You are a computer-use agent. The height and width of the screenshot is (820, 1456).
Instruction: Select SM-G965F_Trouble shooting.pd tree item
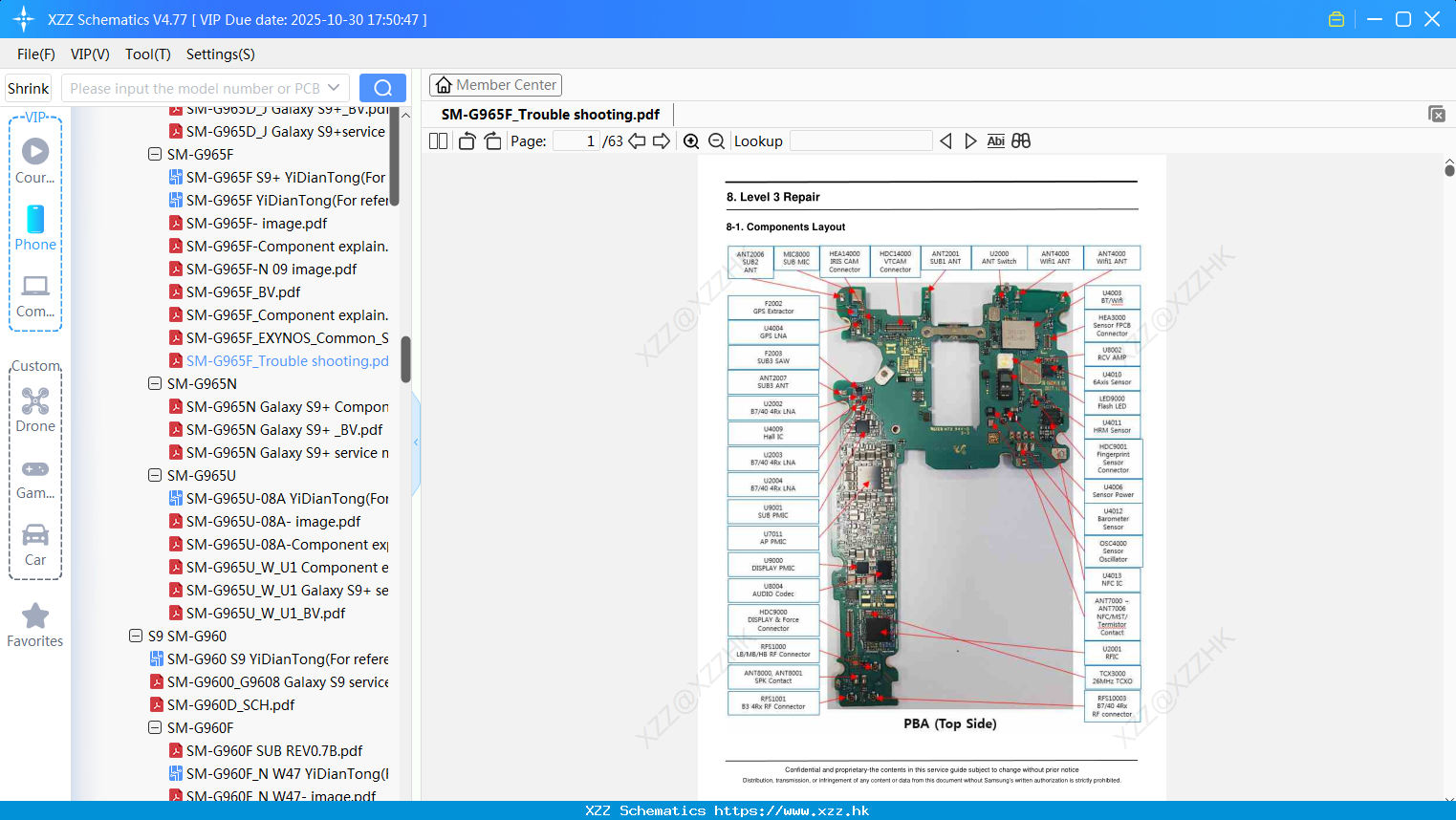pyautogui.click(x=278, y=360)
